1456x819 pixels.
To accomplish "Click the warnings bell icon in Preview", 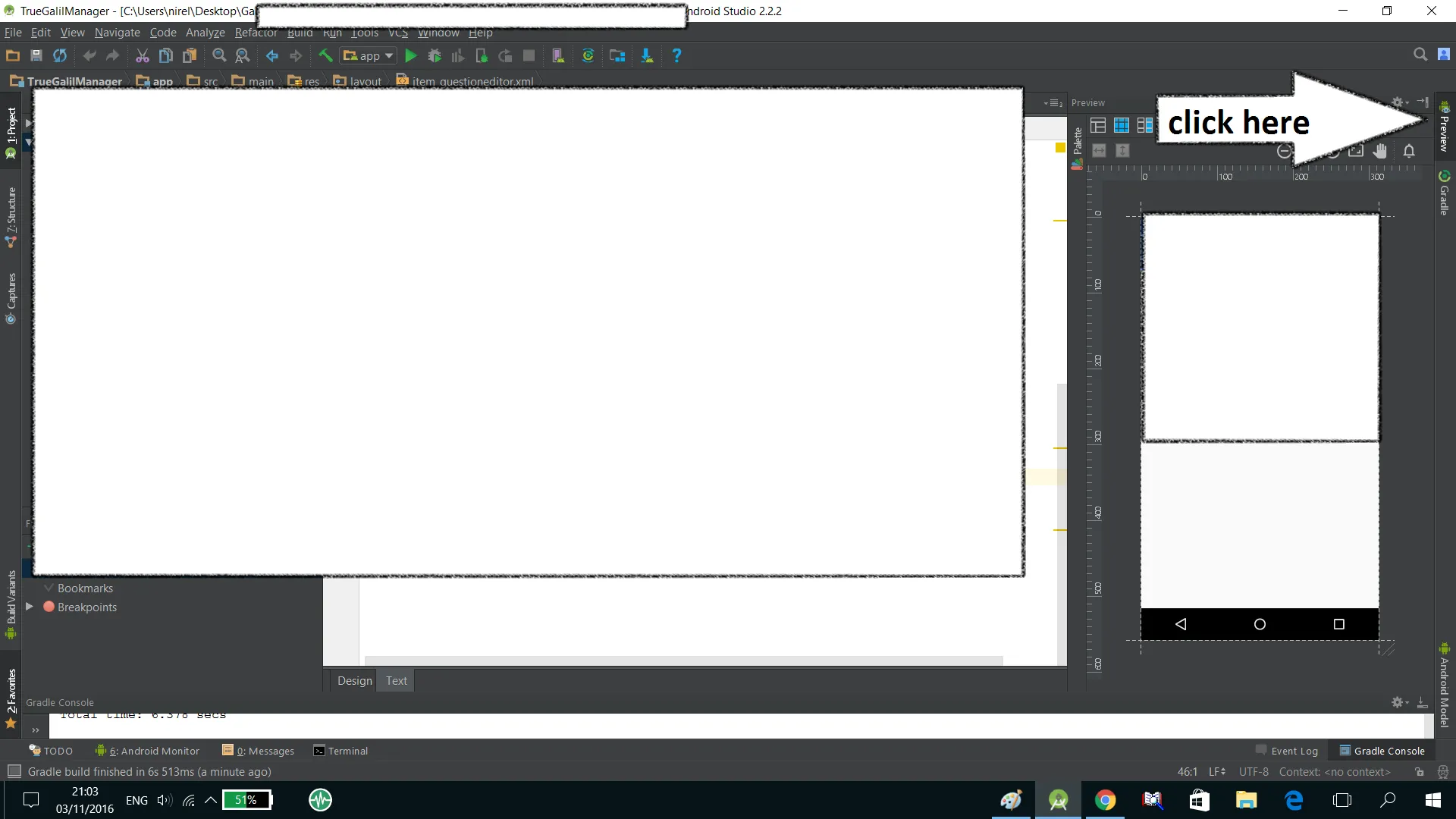I will click(x=1409, y=151).
